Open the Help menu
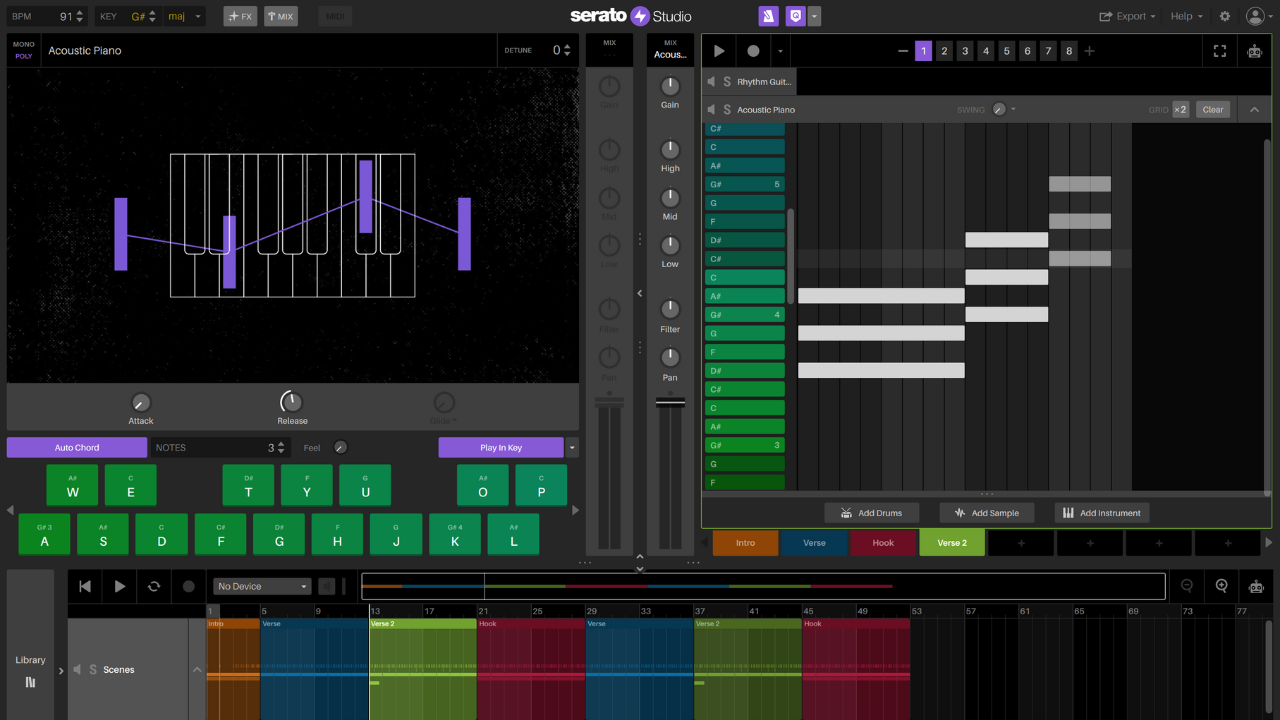 pyautogui.click(x=1186, y=16)
